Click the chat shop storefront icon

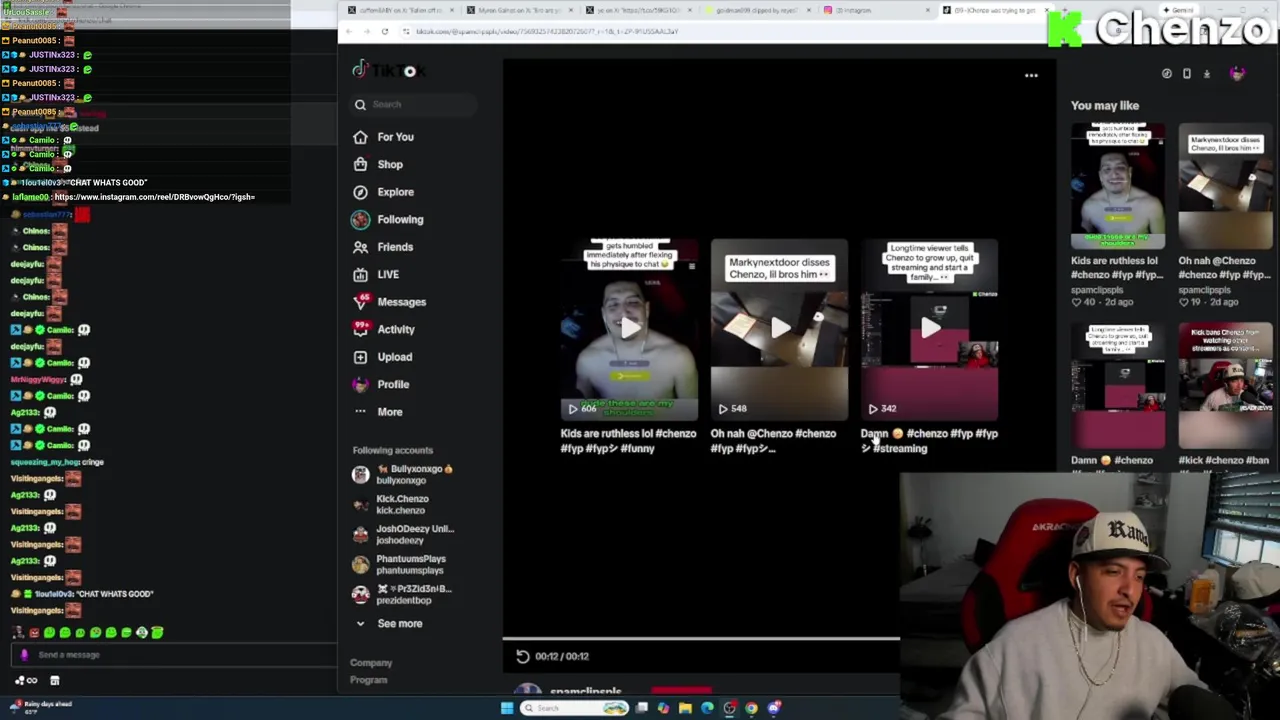point(55,681)
